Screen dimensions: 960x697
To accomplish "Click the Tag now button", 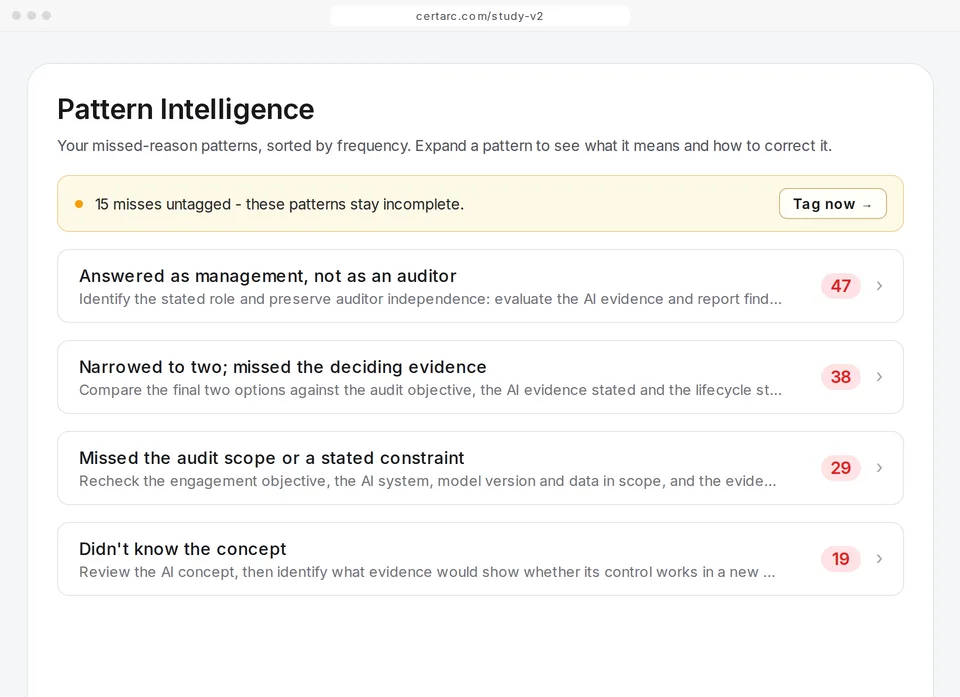I will point(833,203).
